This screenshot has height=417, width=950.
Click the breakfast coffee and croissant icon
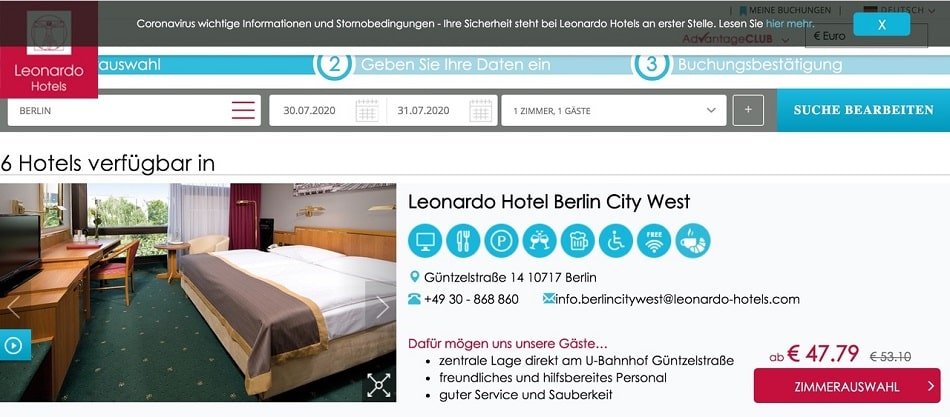[x=693, y=241]
